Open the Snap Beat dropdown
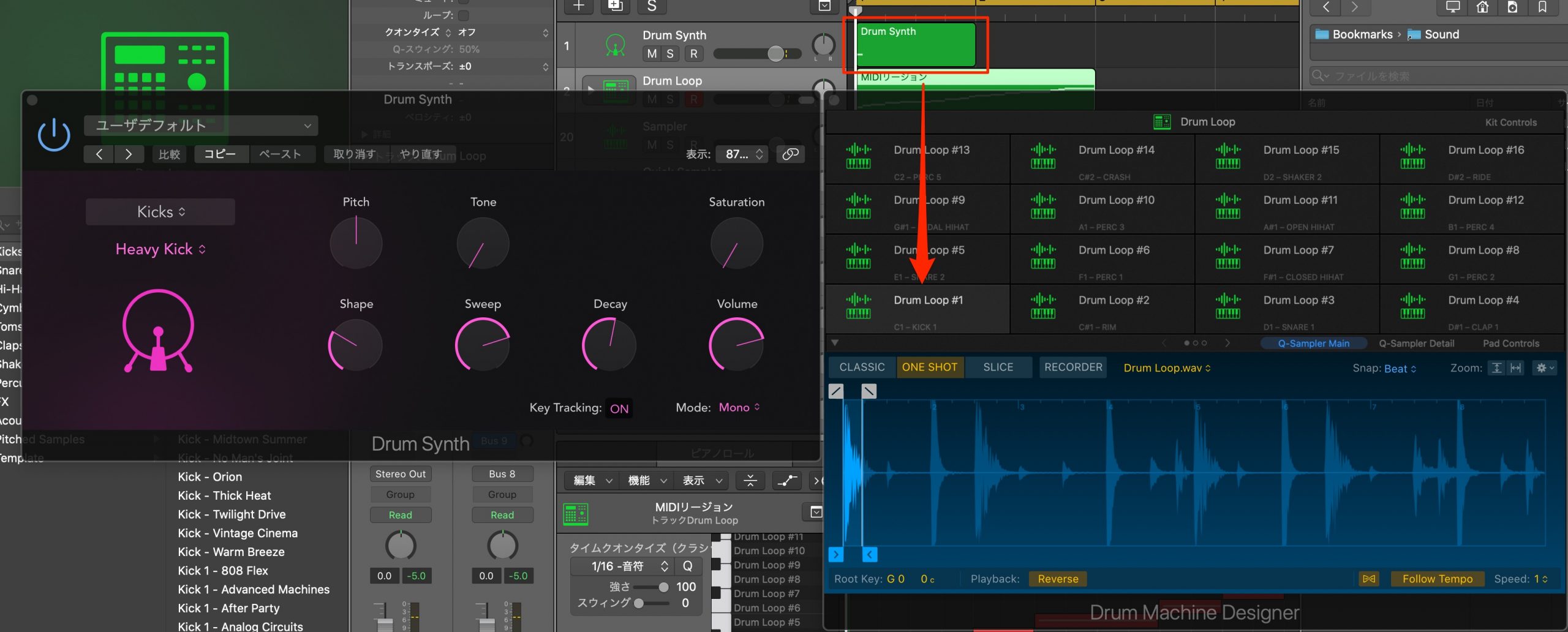Screen dimensions: 1568x632 point(1400,369)
